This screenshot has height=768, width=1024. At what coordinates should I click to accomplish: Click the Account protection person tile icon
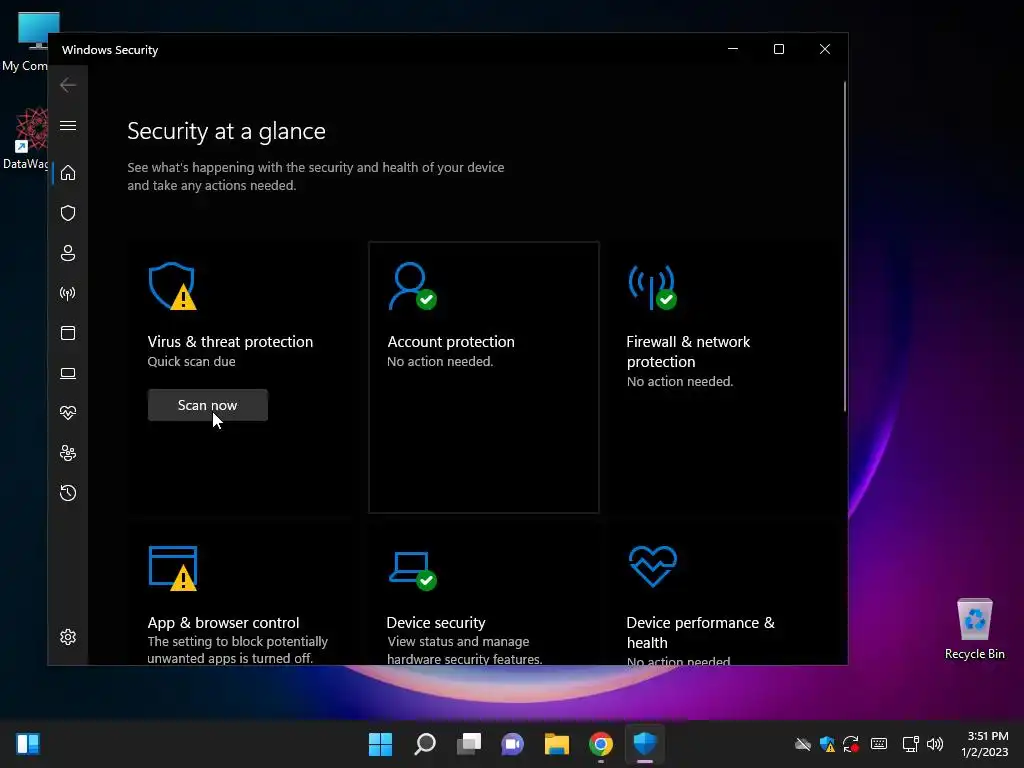[x=412, y=286]
